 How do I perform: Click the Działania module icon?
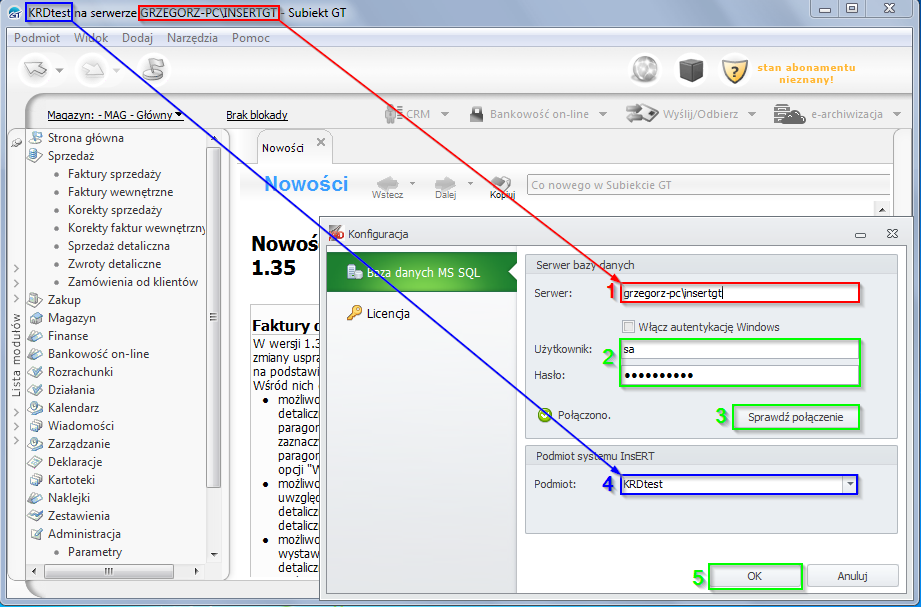tap(35, 390)
